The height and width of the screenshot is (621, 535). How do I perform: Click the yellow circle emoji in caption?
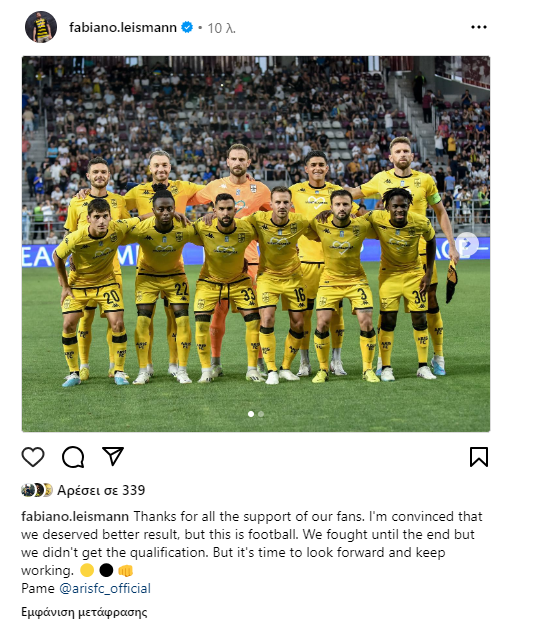[x=87, y=570]
